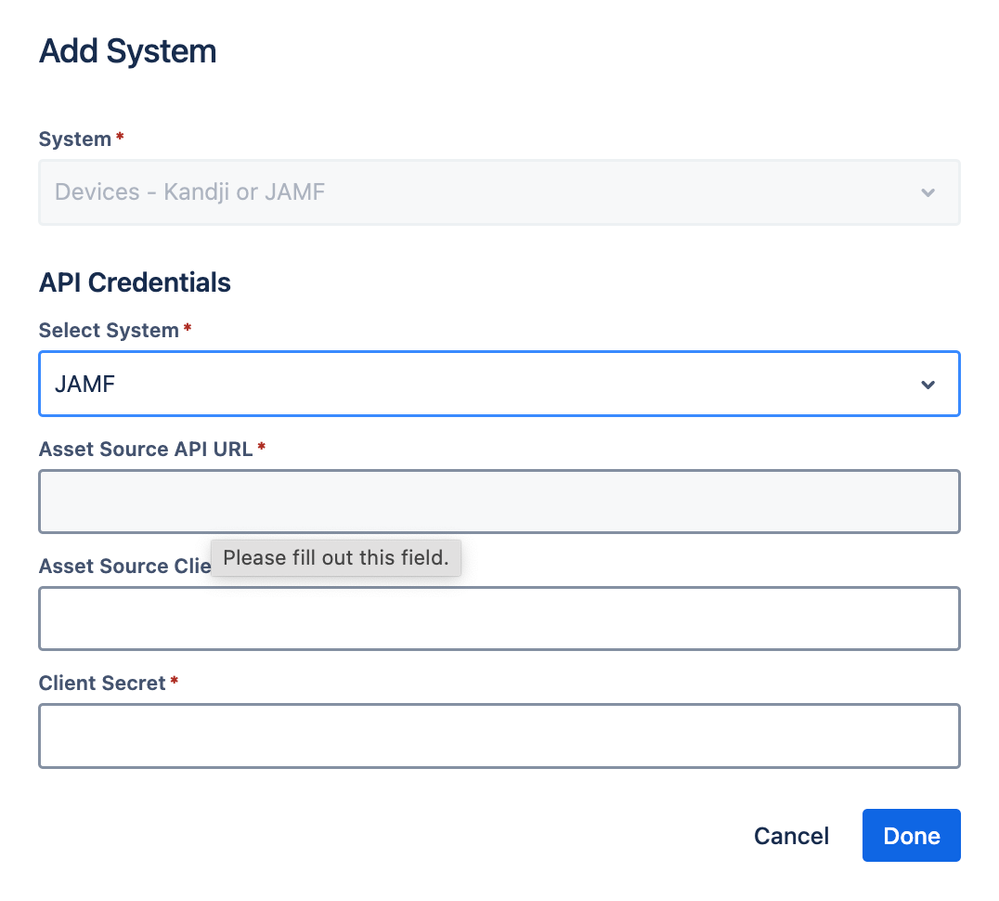Click the red asterisk beside Asset Source API URL
The image size is (999, 901).
pos(262,447)
